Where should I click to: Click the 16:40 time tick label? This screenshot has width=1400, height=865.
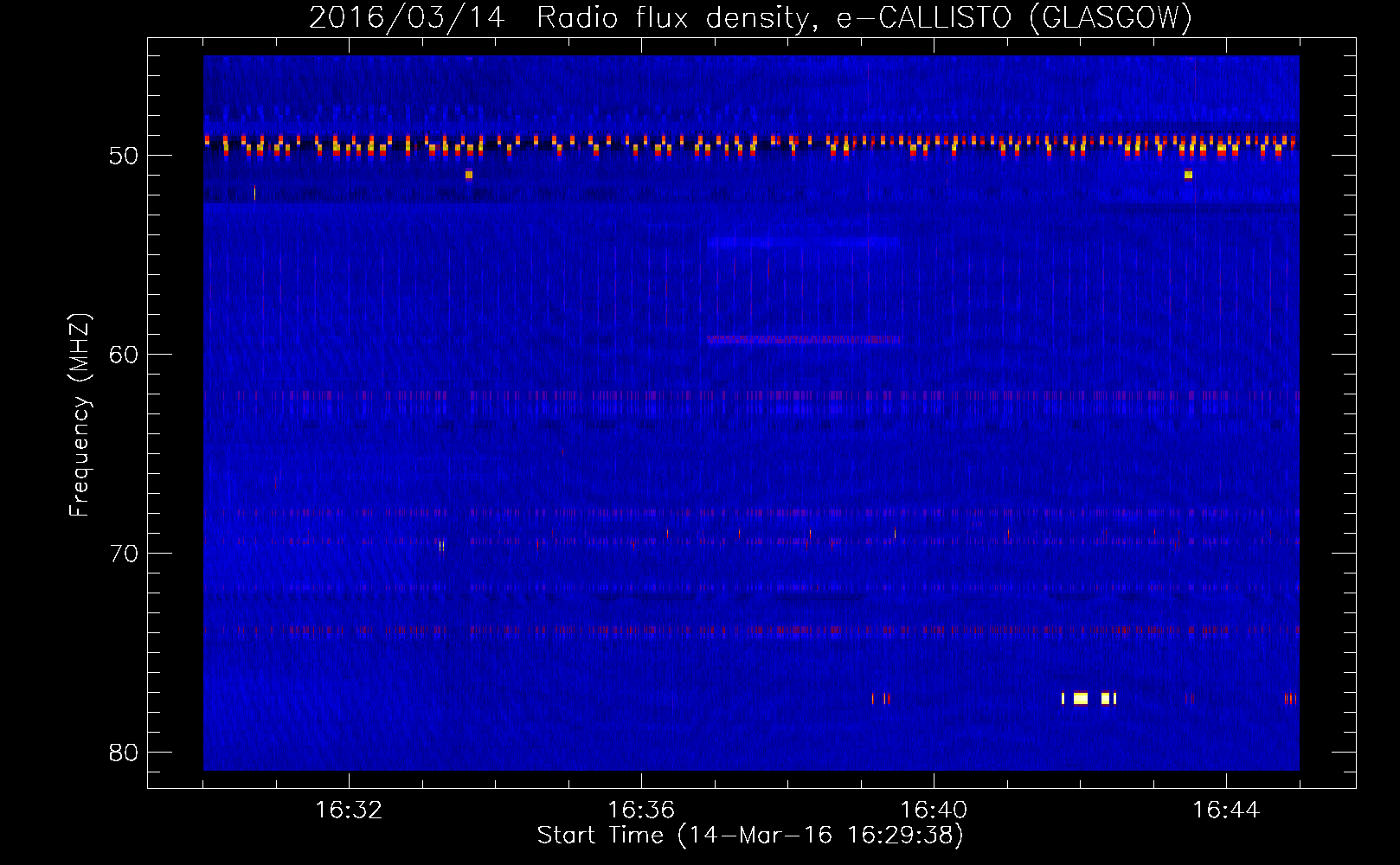tap(934, 811)
